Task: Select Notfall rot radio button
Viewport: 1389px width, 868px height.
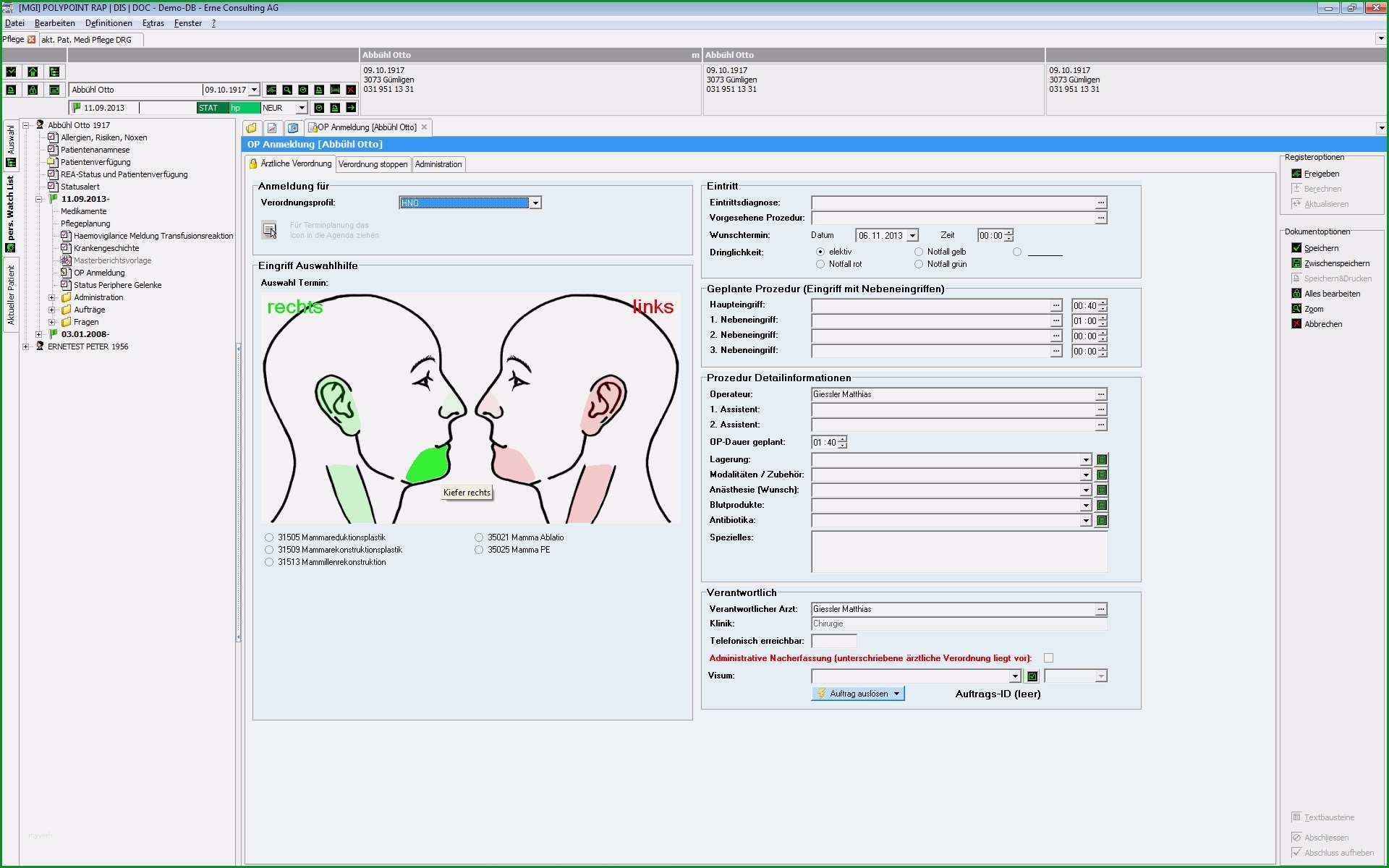Action: pyautogui.click(x=820, y=264)
